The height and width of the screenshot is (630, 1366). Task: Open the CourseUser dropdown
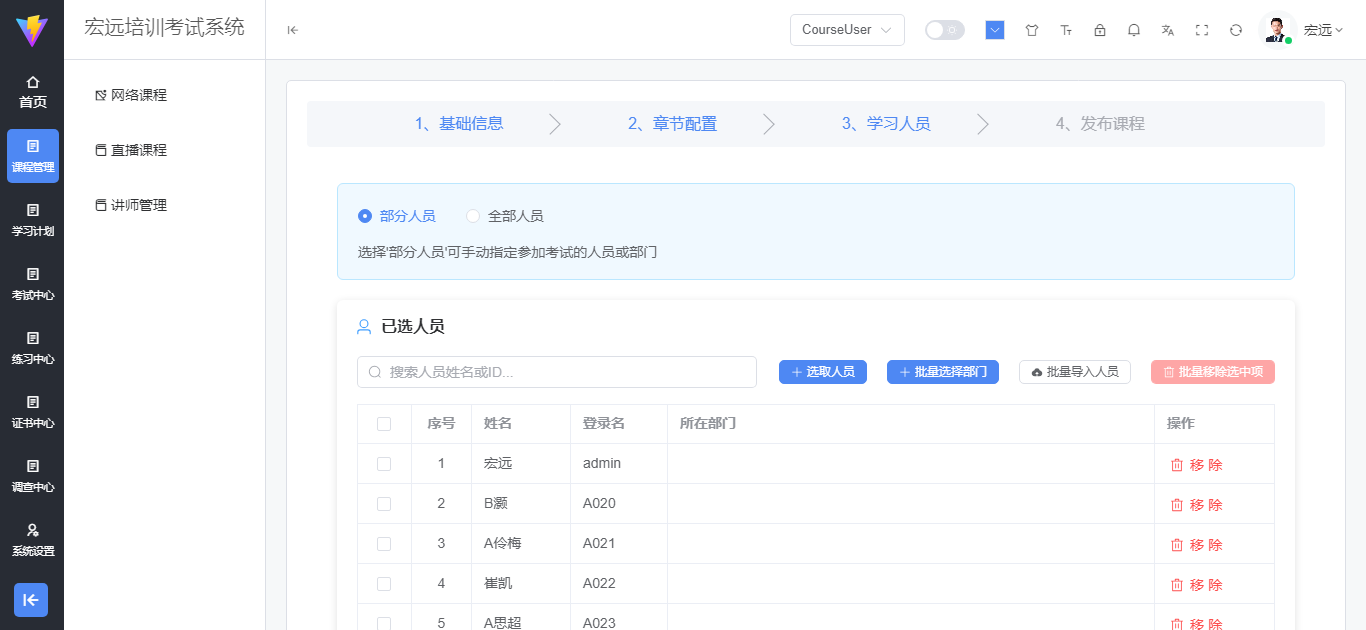tap(847, 30)
